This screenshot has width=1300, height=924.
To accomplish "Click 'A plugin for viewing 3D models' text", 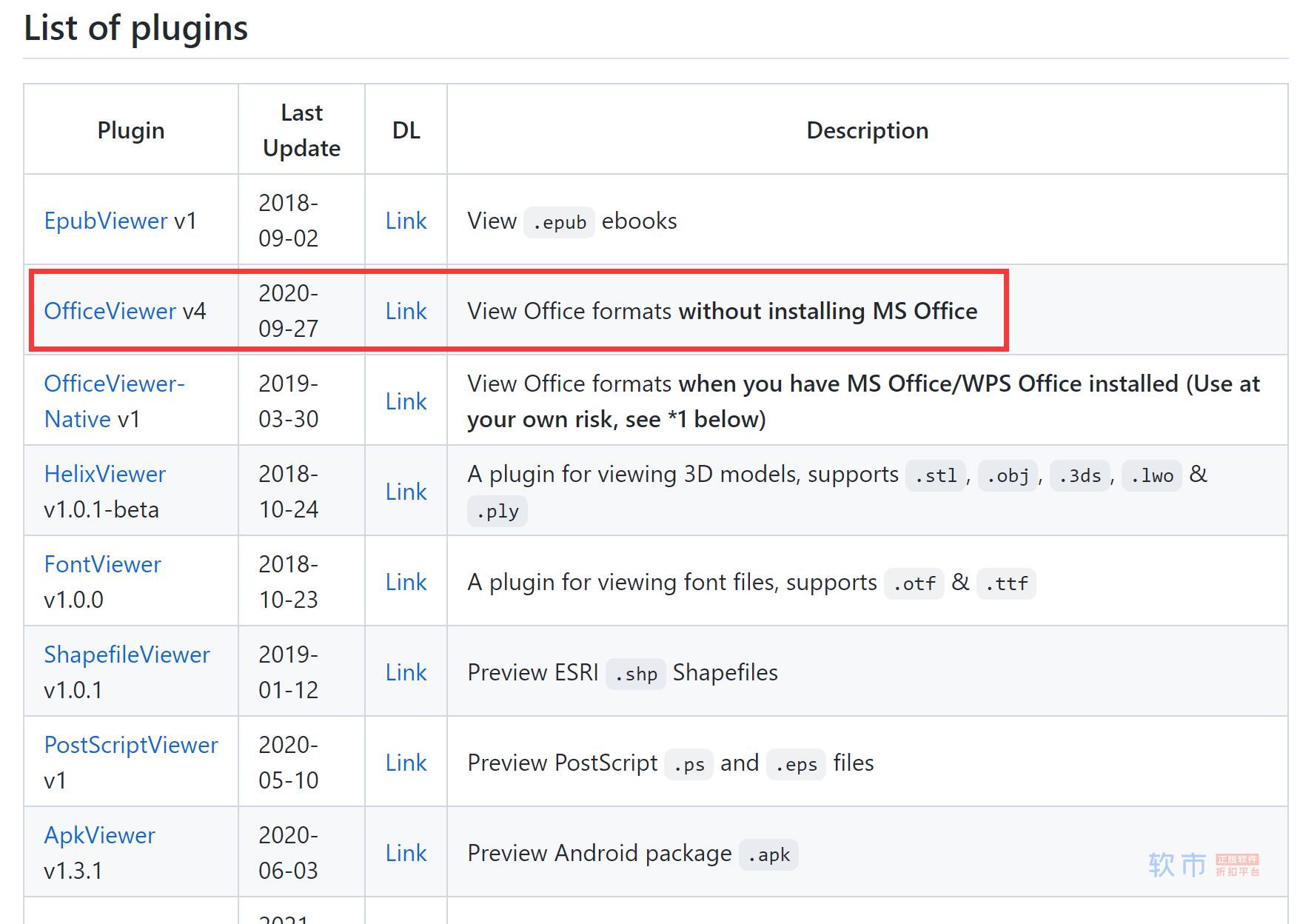I will (x=634, y=474).
